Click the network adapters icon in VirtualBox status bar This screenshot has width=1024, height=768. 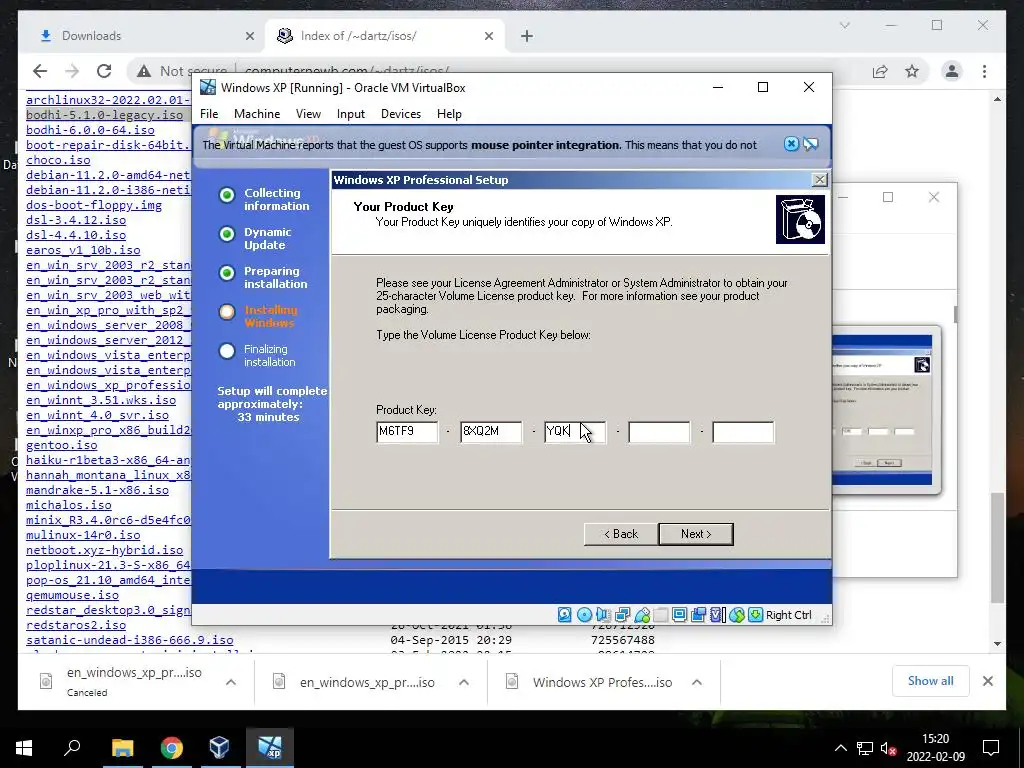[622, 615]
